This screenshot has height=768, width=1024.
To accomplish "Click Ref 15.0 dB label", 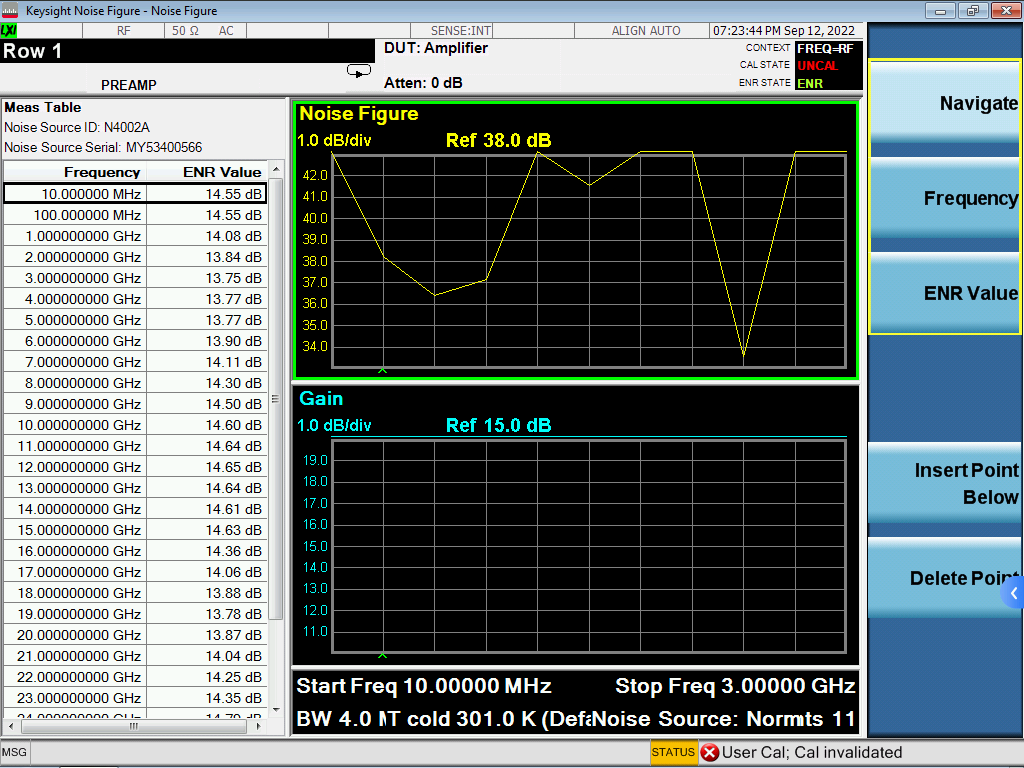I will click(x=498, y=425).
